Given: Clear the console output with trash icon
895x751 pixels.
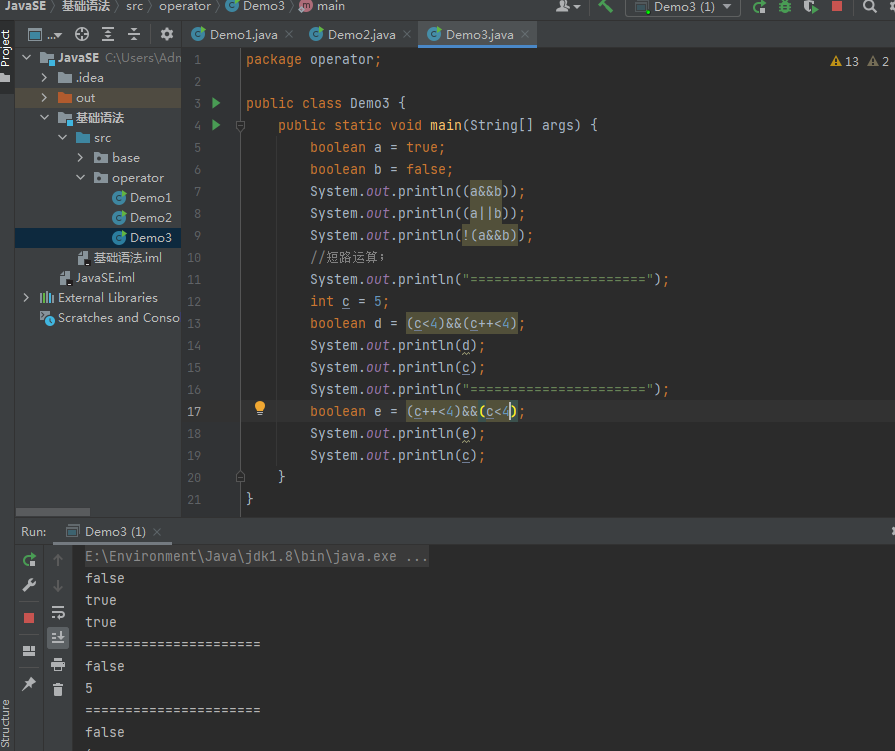Looking at the screenshot, I should (x=58, y=689).
